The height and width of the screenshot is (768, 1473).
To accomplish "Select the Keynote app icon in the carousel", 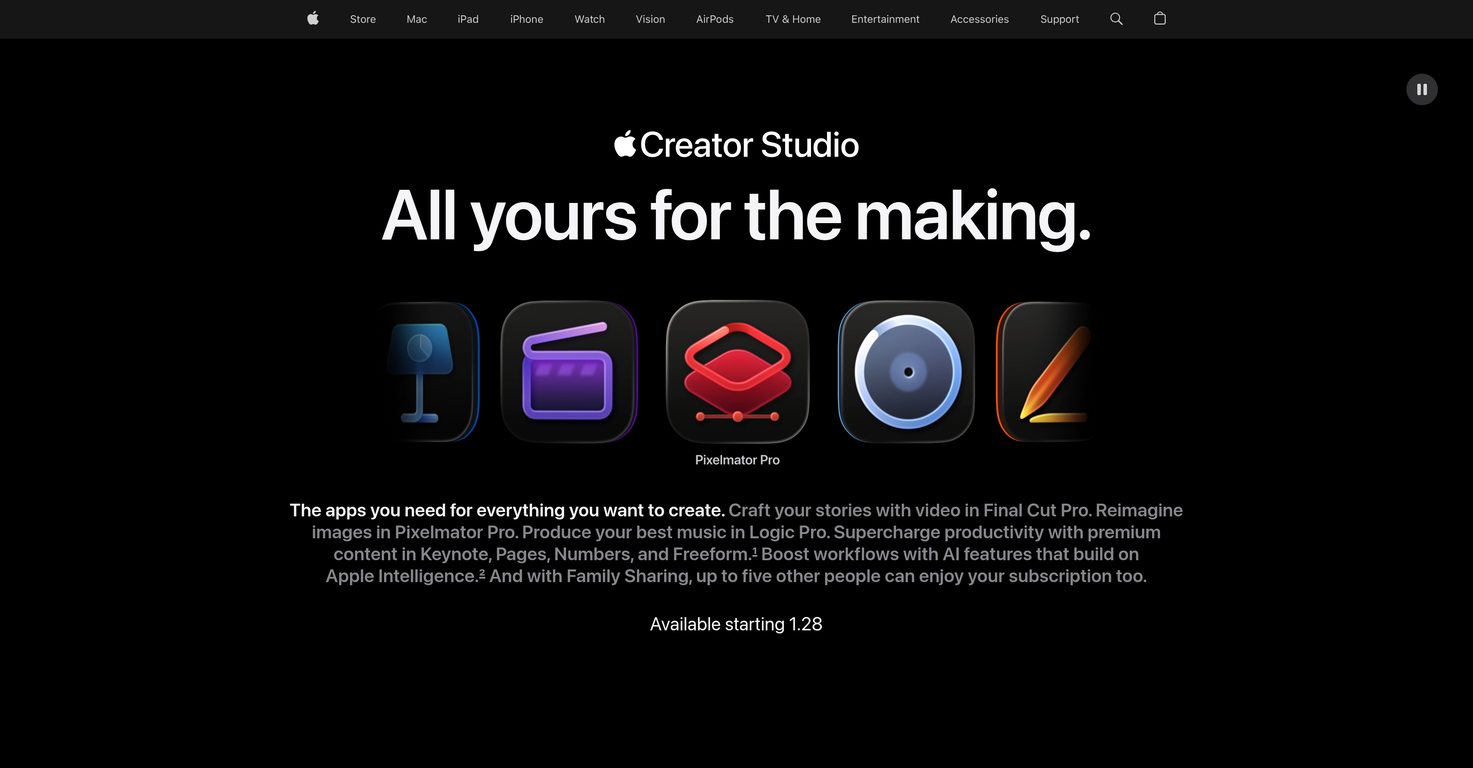I will click(428, 371).
